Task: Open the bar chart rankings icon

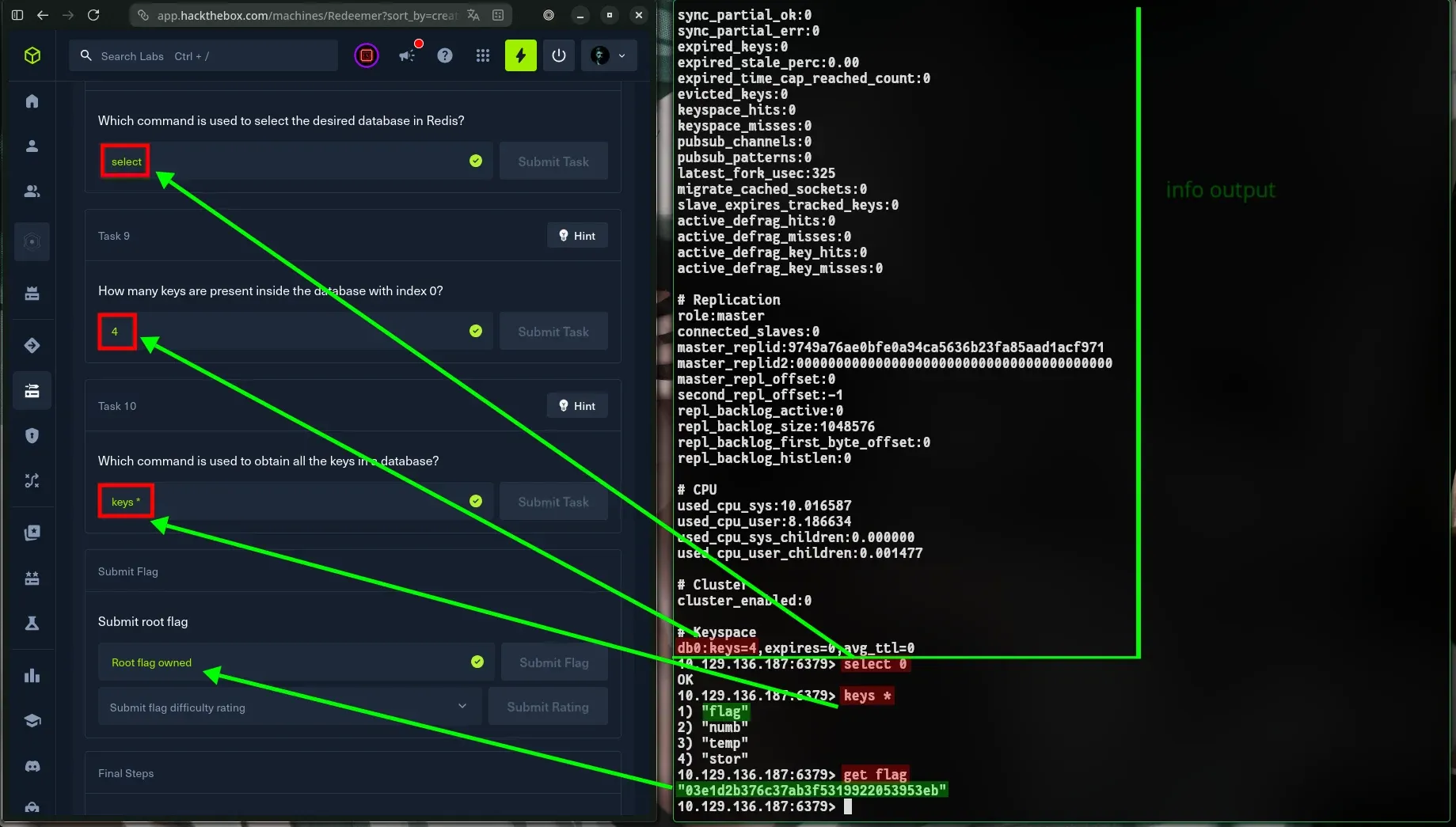Action: click(32, 676)
